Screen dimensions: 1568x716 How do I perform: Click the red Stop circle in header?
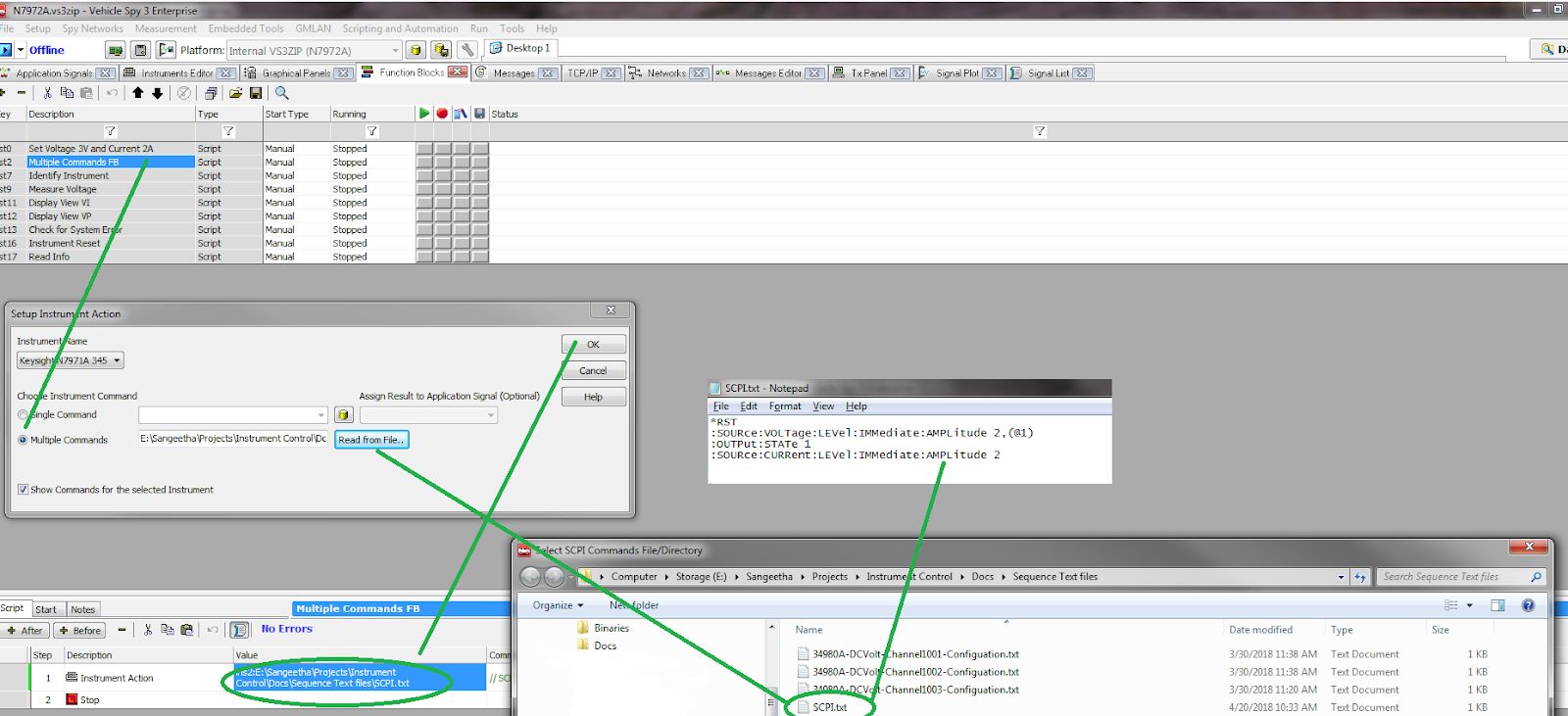(x=442, y=114)
